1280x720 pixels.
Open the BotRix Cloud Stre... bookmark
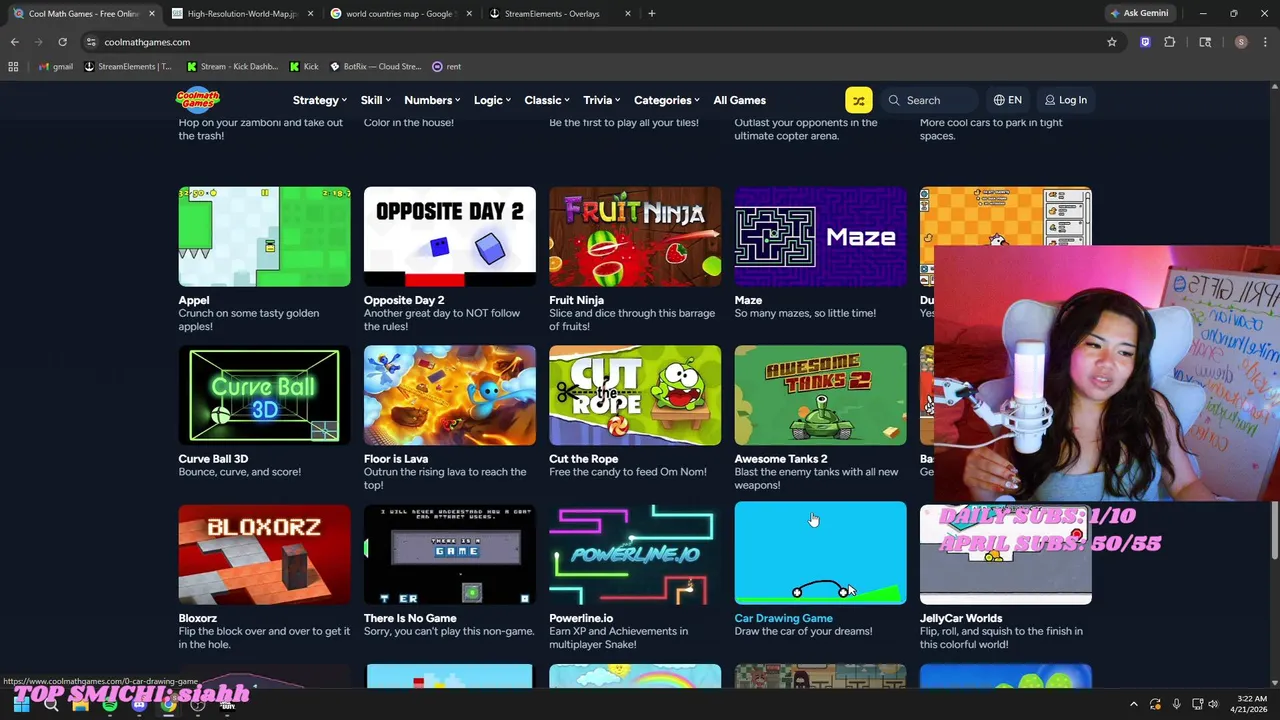coord(376,66)
